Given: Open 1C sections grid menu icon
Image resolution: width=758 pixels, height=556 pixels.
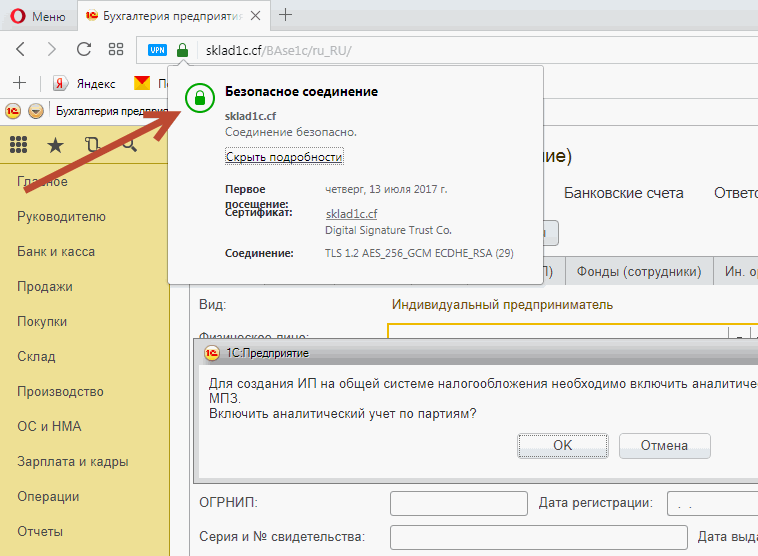Looking at the screenshot, I should pos(18,145).
